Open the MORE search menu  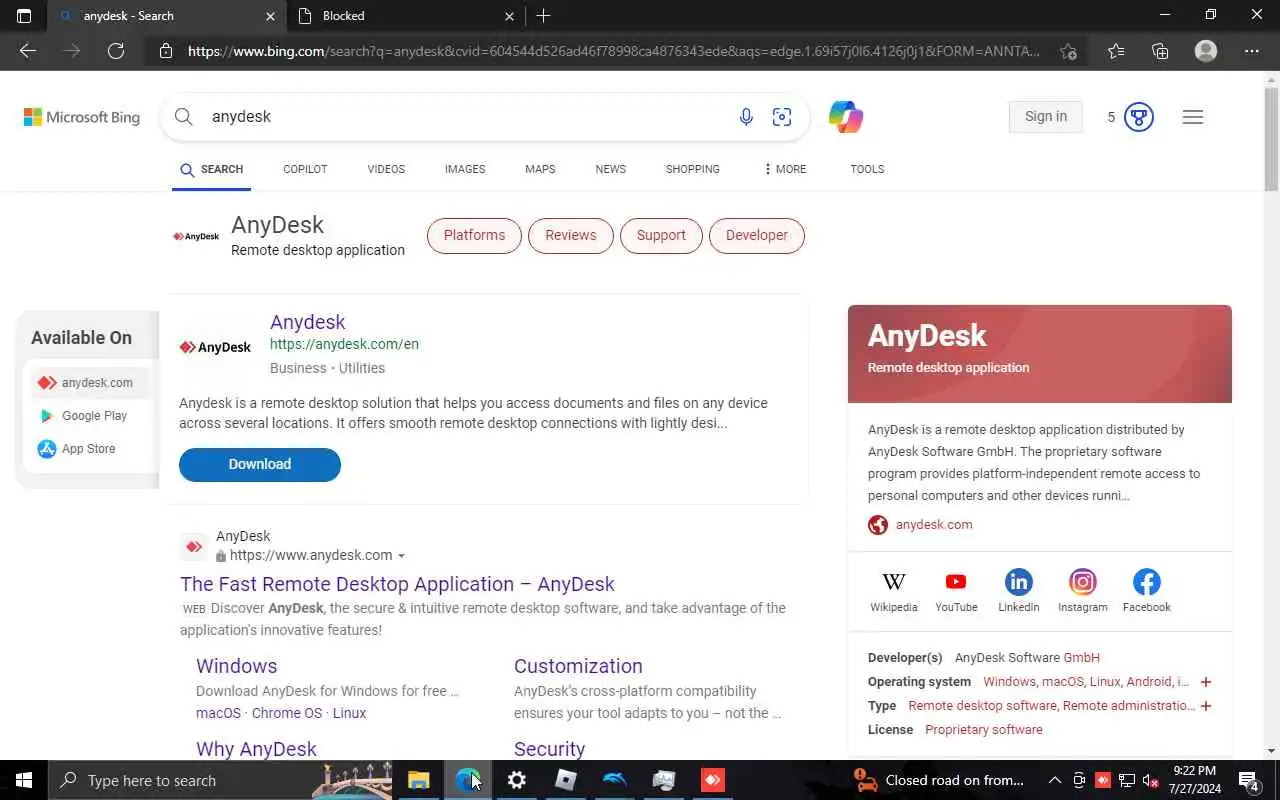pos(785,169)
